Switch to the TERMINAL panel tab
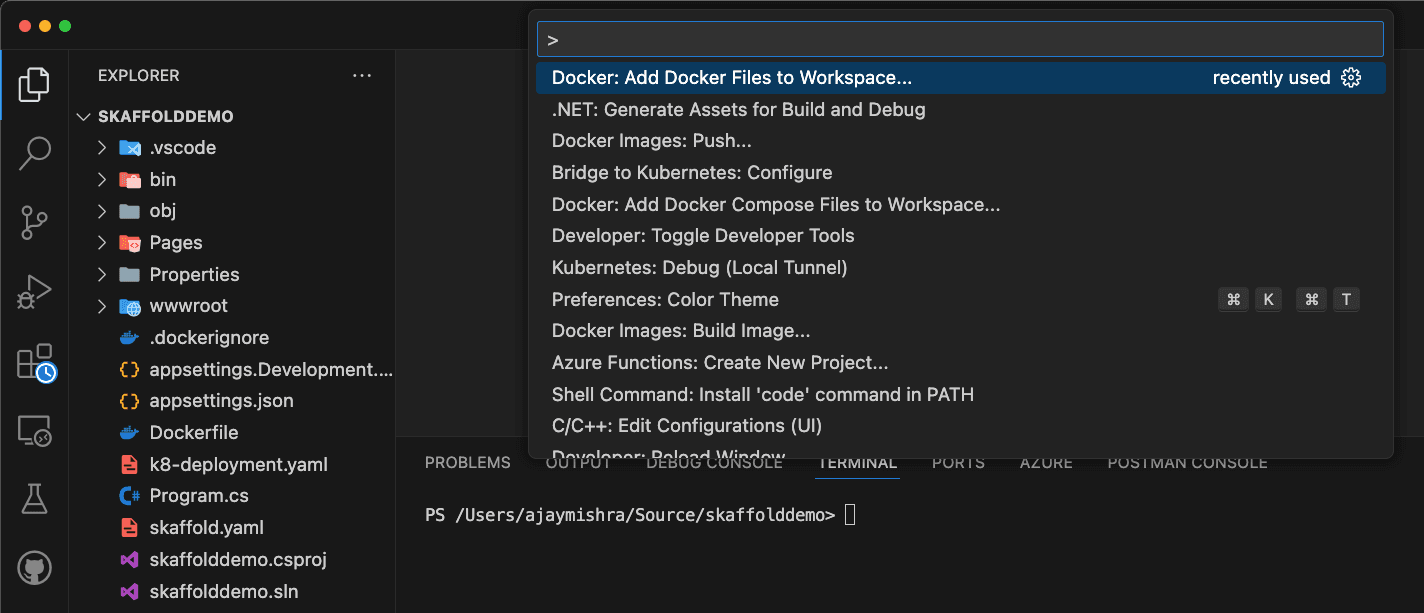Screen dimensions: 1424x613 coord(858,463)
